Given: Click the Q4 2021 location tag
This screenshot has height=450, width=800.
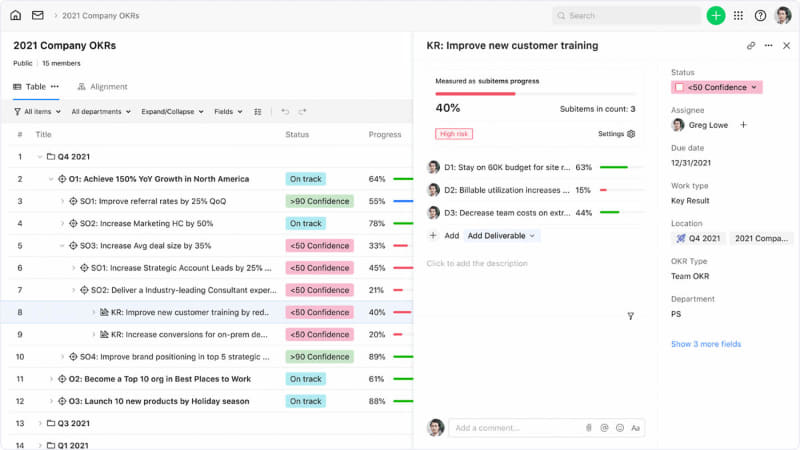Looking at the screenshot, I should click(x=697, y=238).
